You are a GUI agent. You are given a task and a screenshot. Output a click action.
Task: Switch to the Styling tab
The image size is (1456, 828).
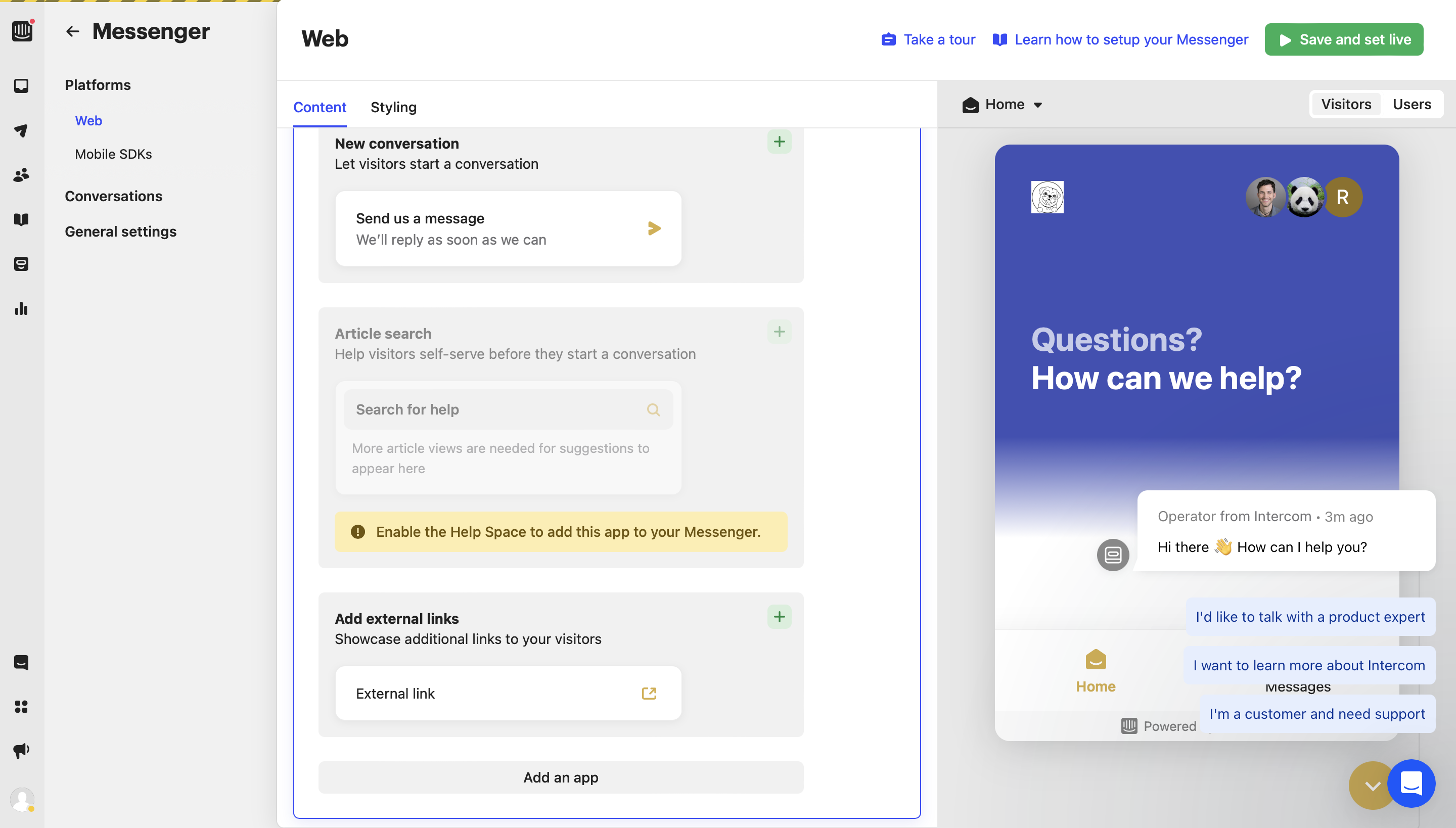click(393, 106)
